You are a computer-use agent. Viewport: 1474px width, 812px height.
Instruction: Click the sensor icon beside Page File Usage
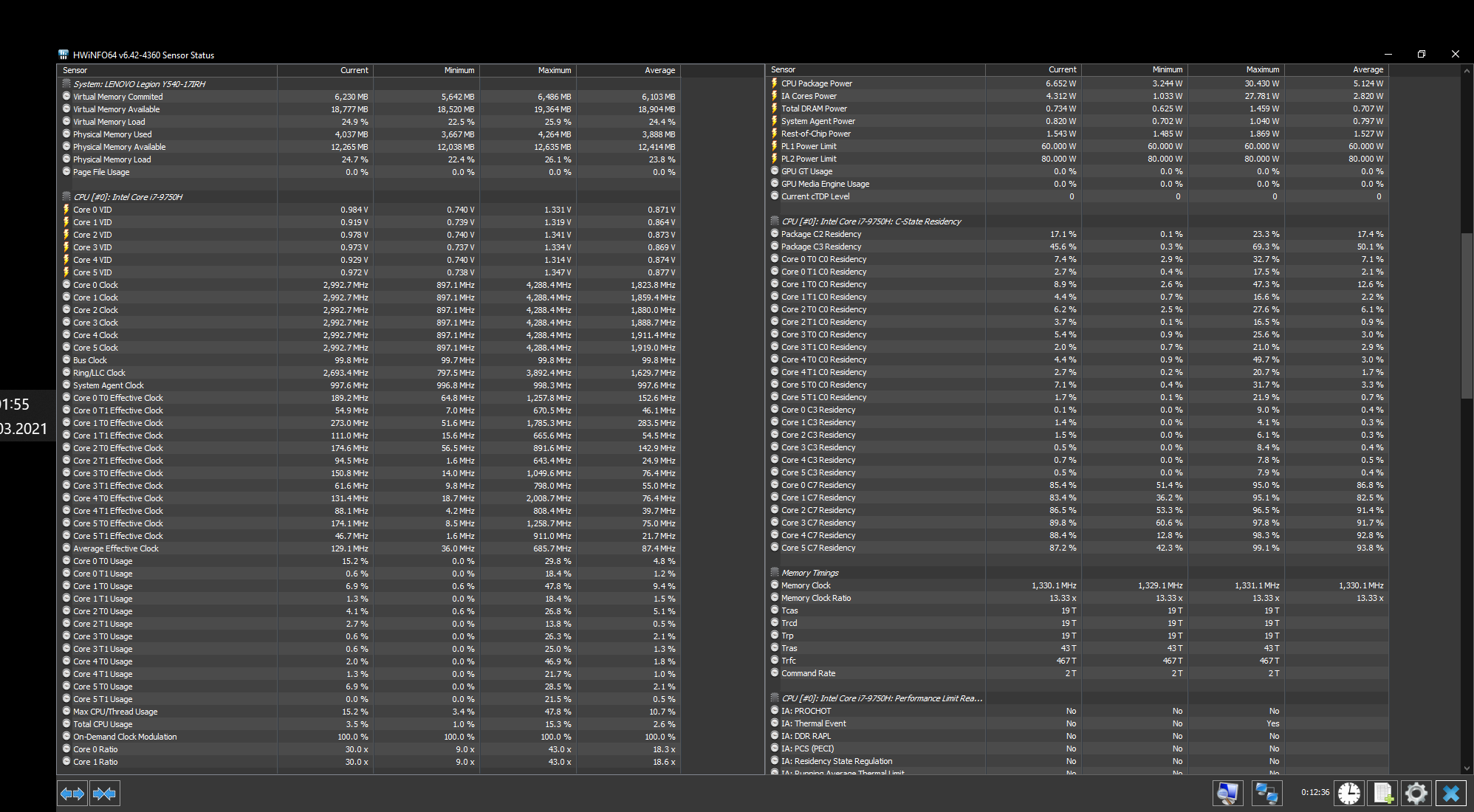pos(66,172)
